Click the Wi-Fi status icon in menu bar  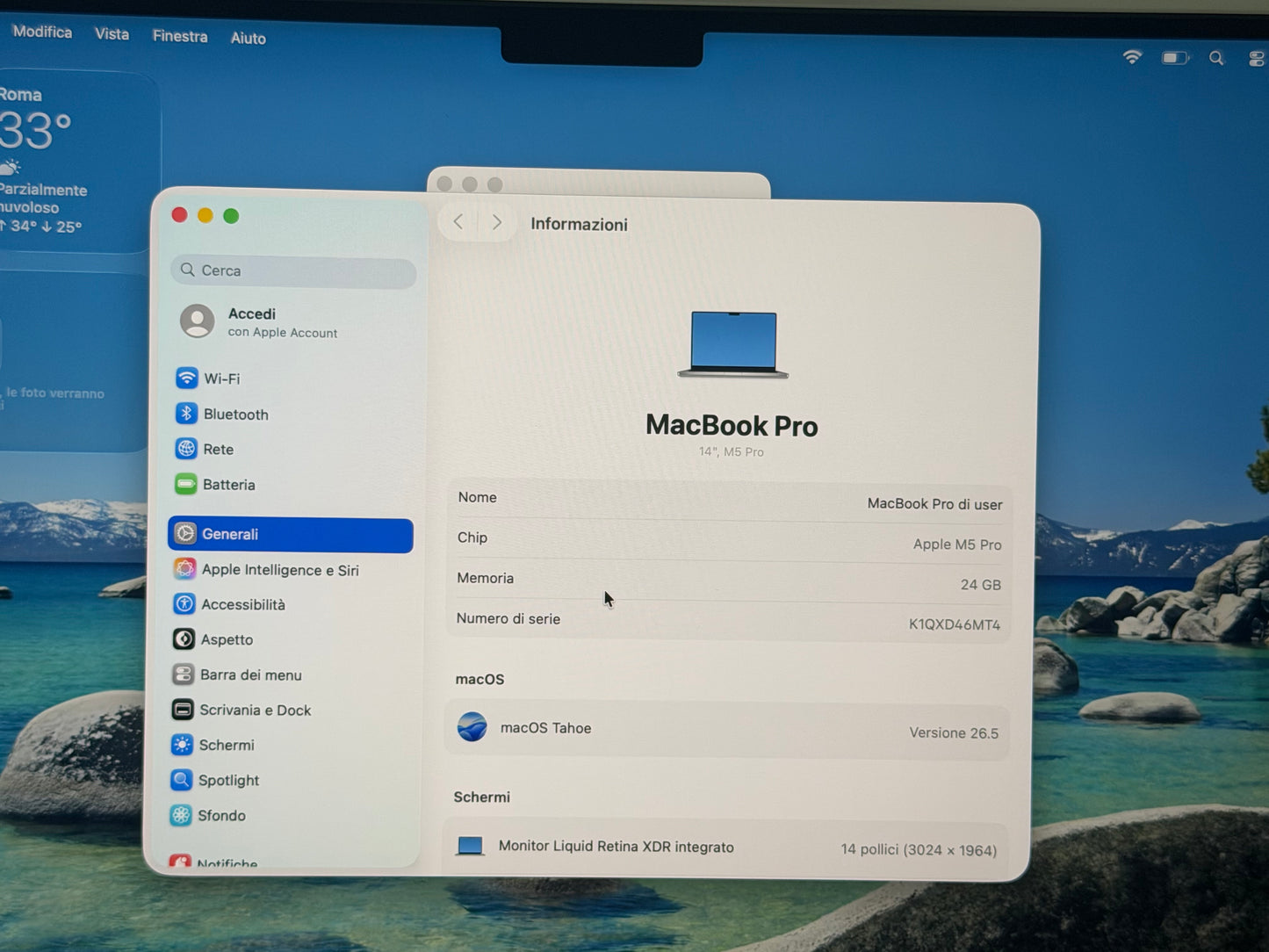tap(1133, 57)
